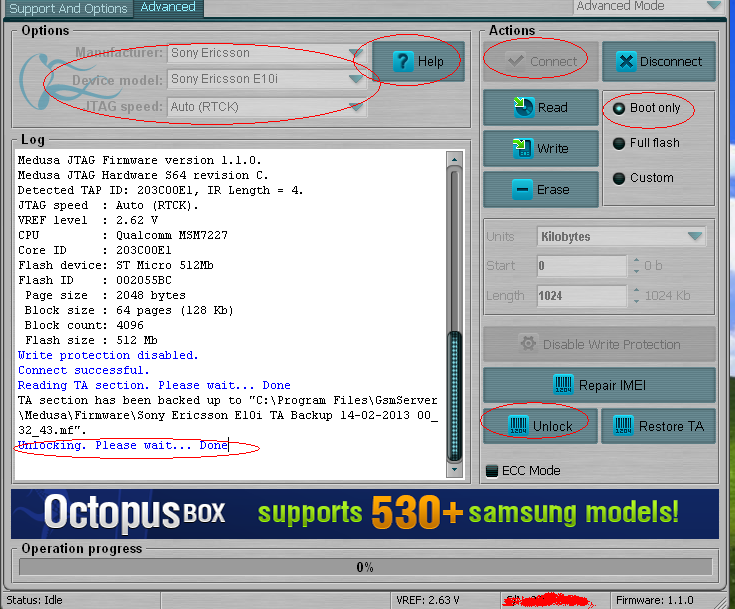Open the Octopus Box banner advertisement
Viewport: 735px width, 609px height.
365,513
